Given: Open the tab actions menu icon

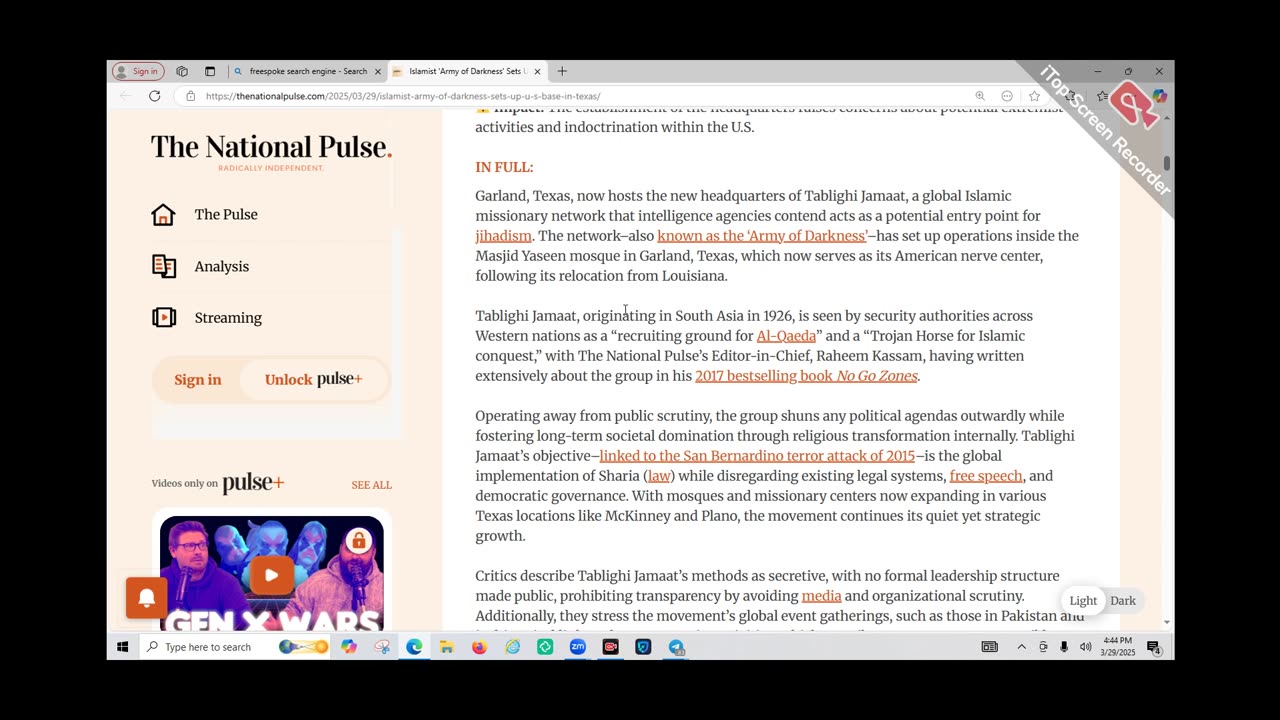Looking at the screenshot, I should pyautogui.click(x=210, y=71).
